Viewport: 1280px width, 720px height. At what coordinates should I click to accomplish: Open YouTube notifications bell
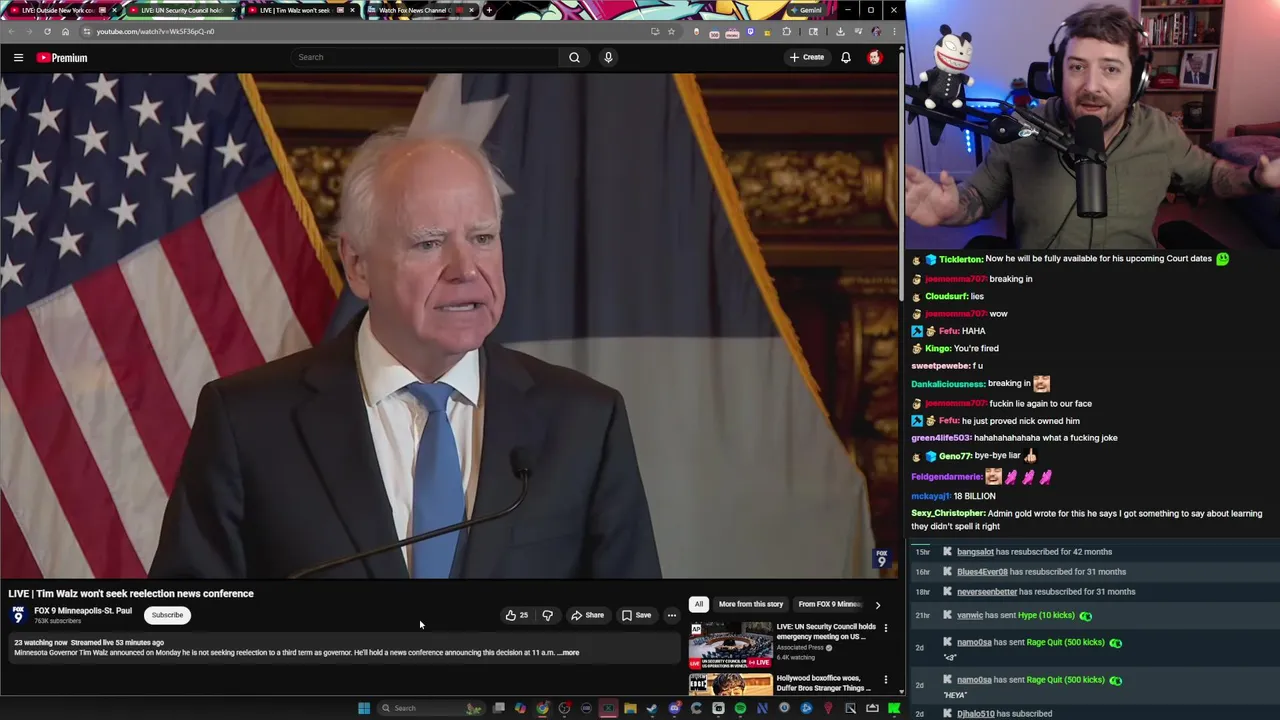846,57
